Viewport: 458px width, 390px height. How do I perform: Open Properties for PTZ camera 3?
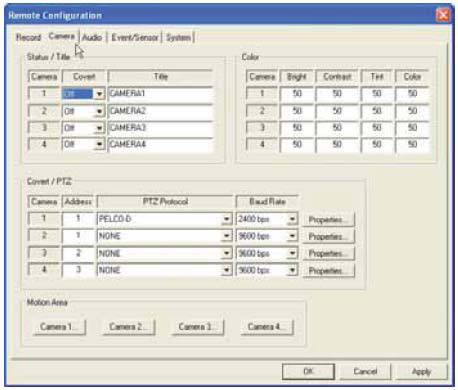tap(328, 254)
